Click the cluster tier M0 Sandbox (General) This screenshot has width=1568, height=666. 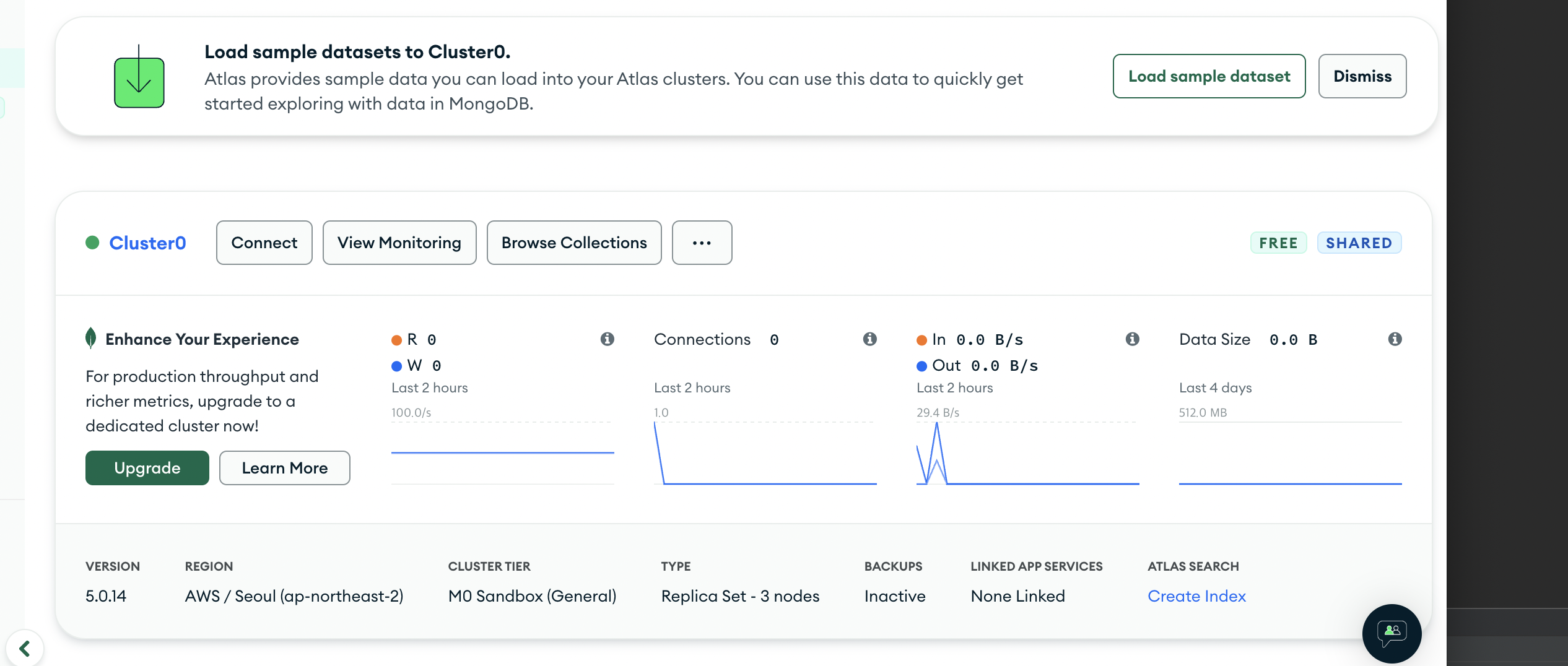pos(532,596)
